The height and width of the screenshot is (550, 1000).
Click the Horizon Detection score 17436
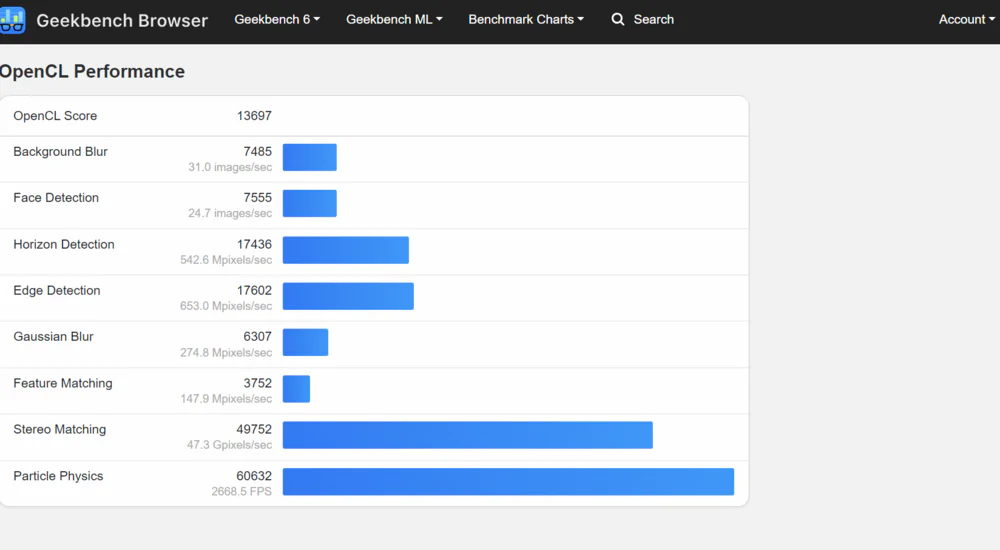coord(254,244)
